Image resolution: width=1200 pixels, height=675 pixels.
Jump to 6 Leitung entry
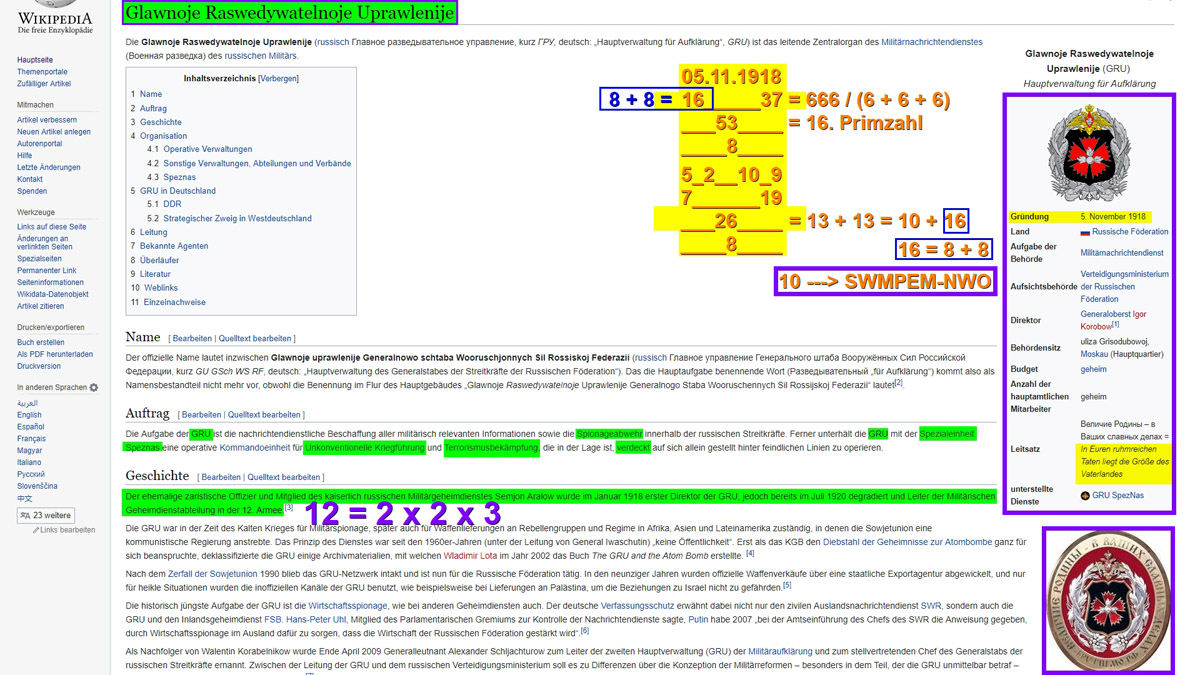149,232
